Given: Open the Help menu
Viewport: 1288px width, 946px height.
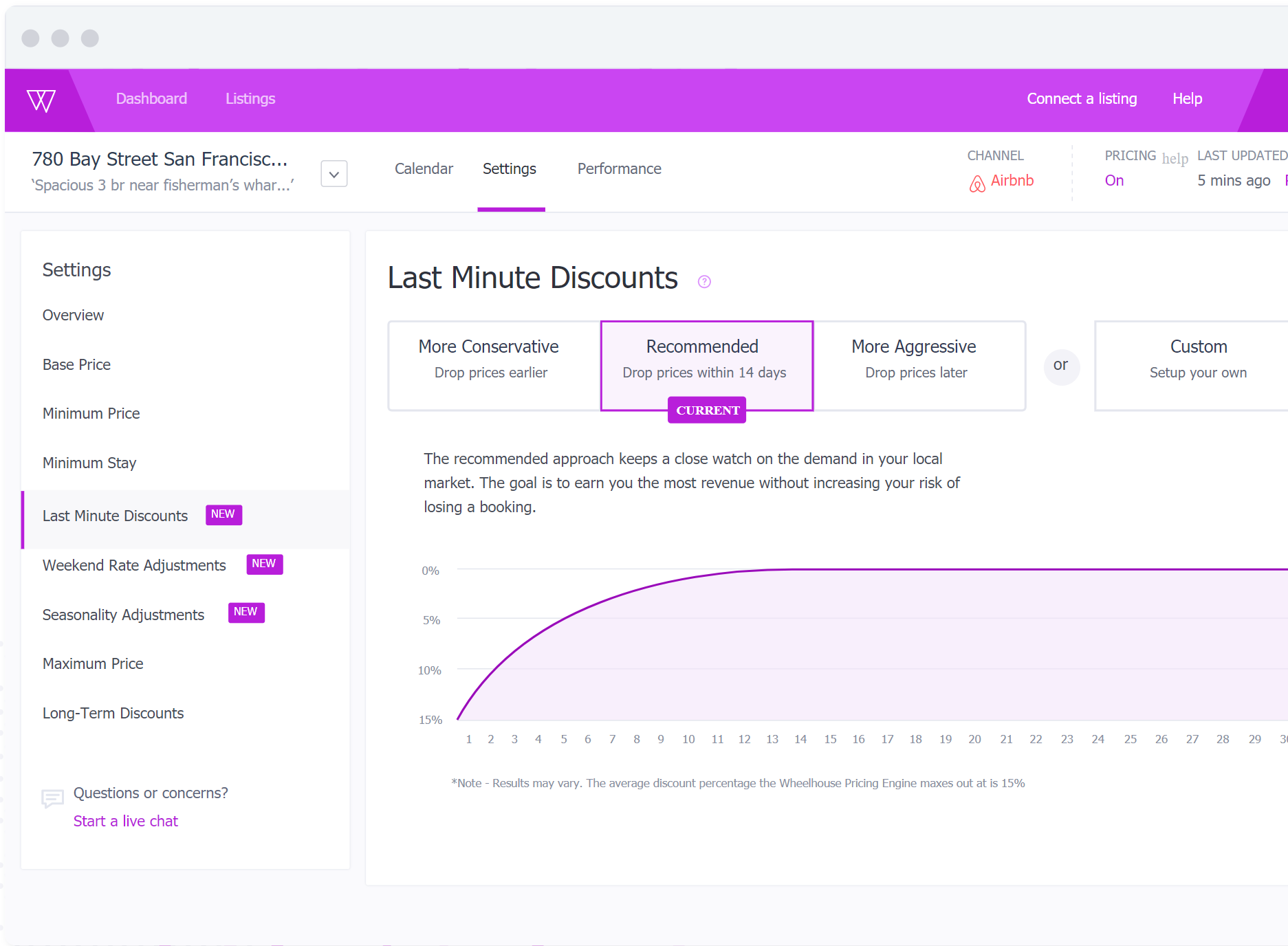Looking at the screenshot, I should [1187, 98].
